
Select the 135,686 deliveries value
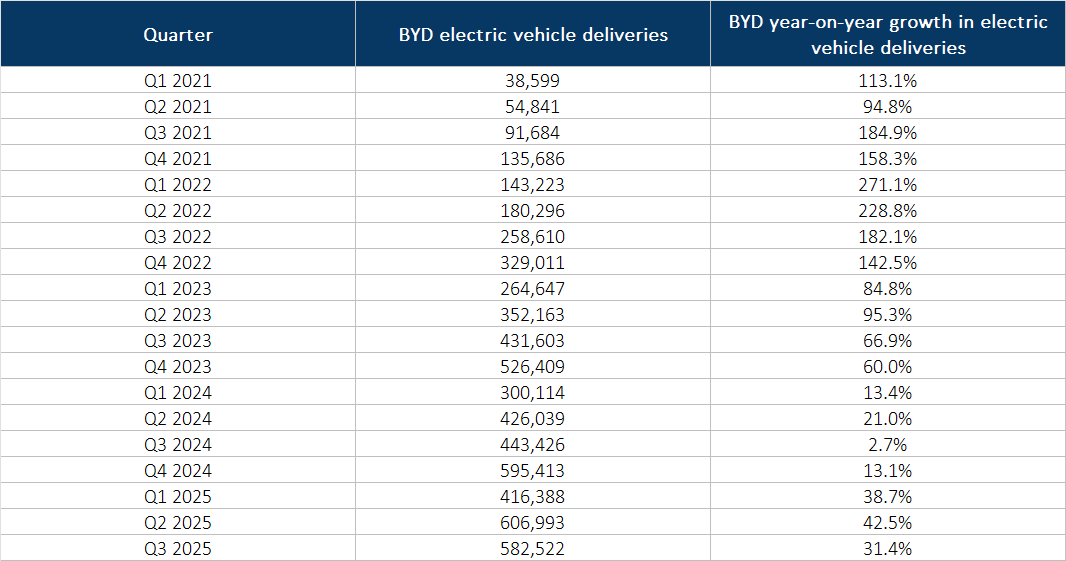[x=533, y=158]
